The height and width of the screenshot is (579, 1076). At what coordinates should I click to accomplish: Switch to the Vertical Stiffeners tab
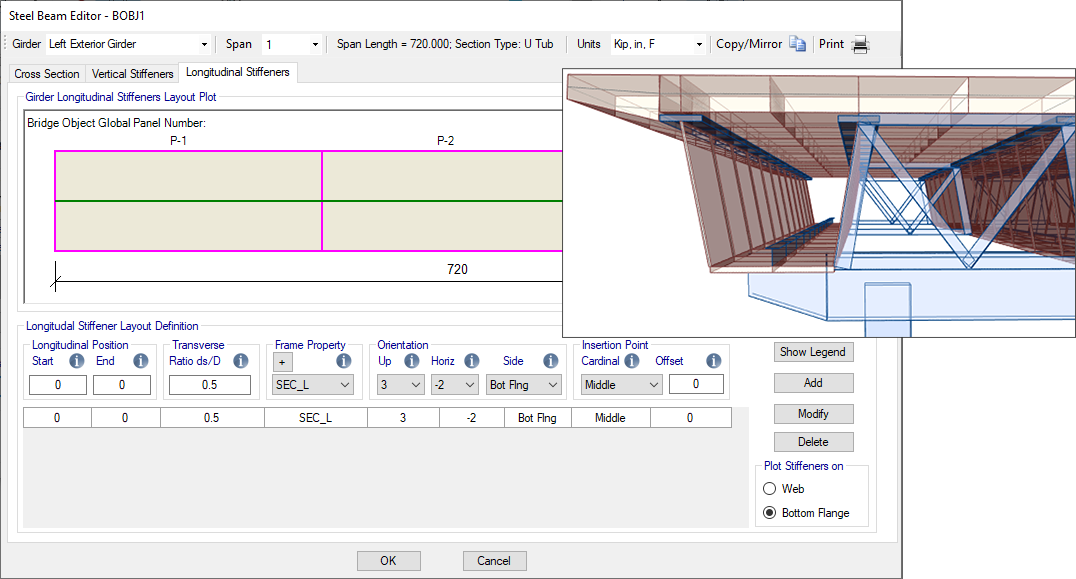(132, 73)
